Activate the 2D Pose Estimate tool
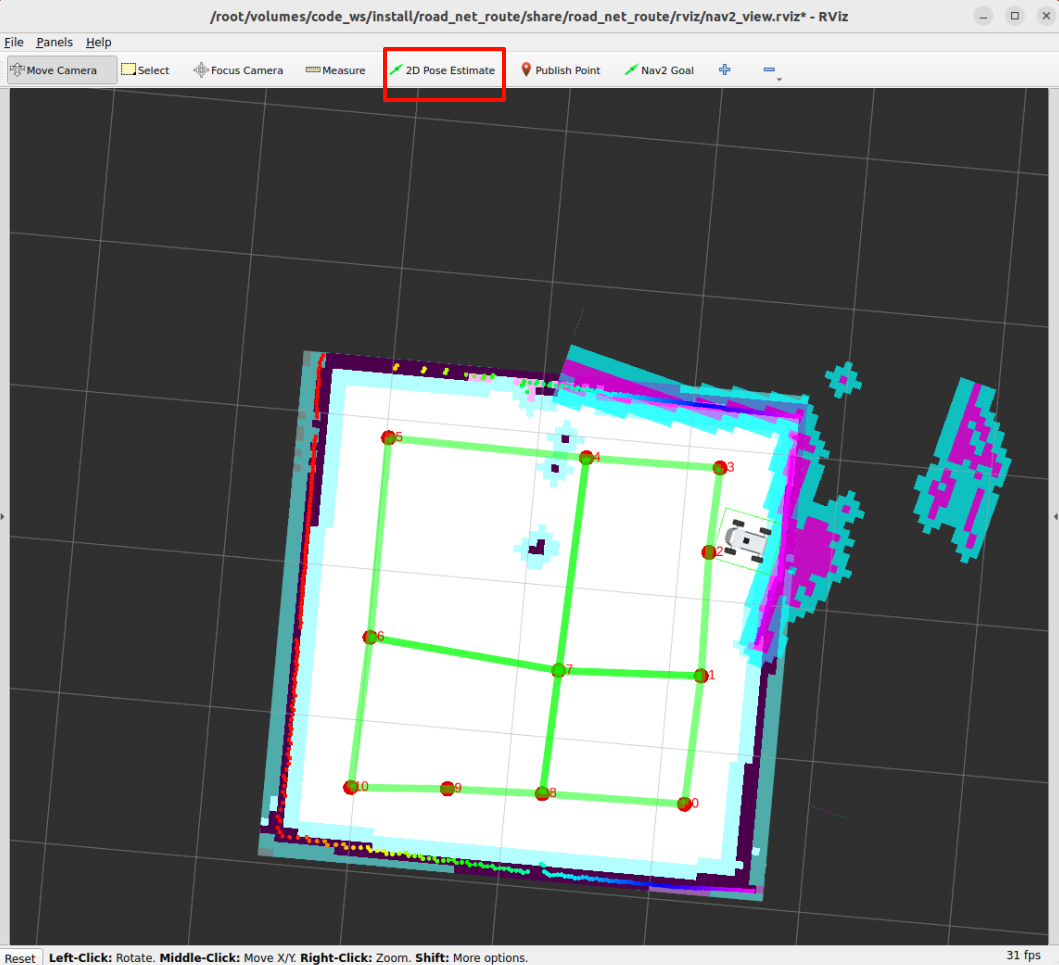 (x=442, y=70)
